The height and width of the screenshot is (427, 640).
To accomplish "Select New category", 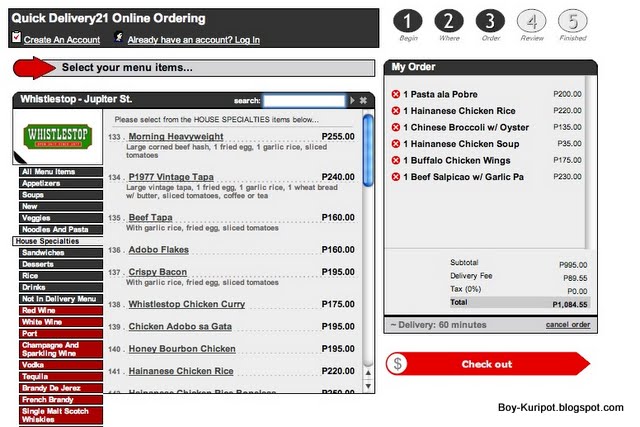I will tap(61, 206).
